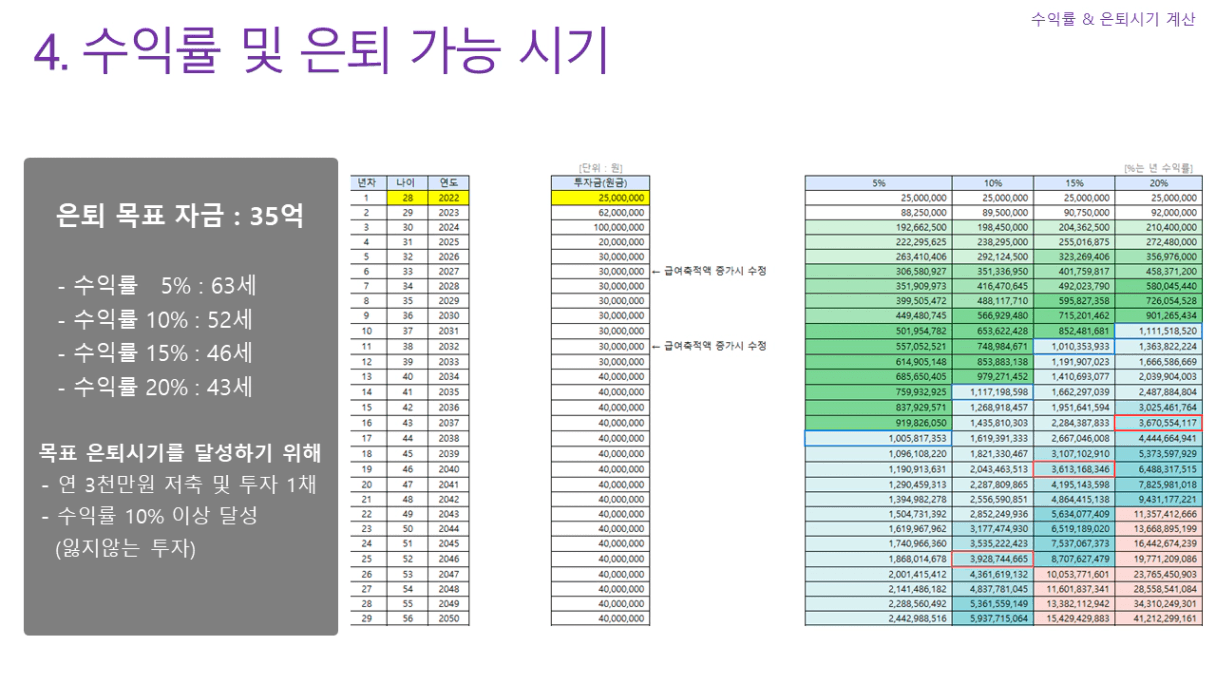Screen dimensions: 1216x684
Task: Select the line '- 수익률 15% : 46세'
Action: 156,354
